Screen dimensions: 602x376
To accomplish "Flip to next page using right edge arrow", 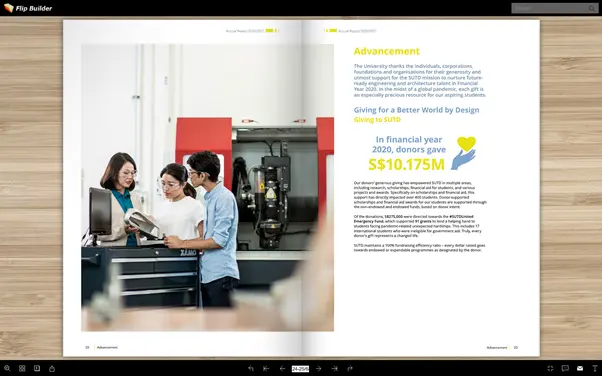I will [x=592, y=188].
